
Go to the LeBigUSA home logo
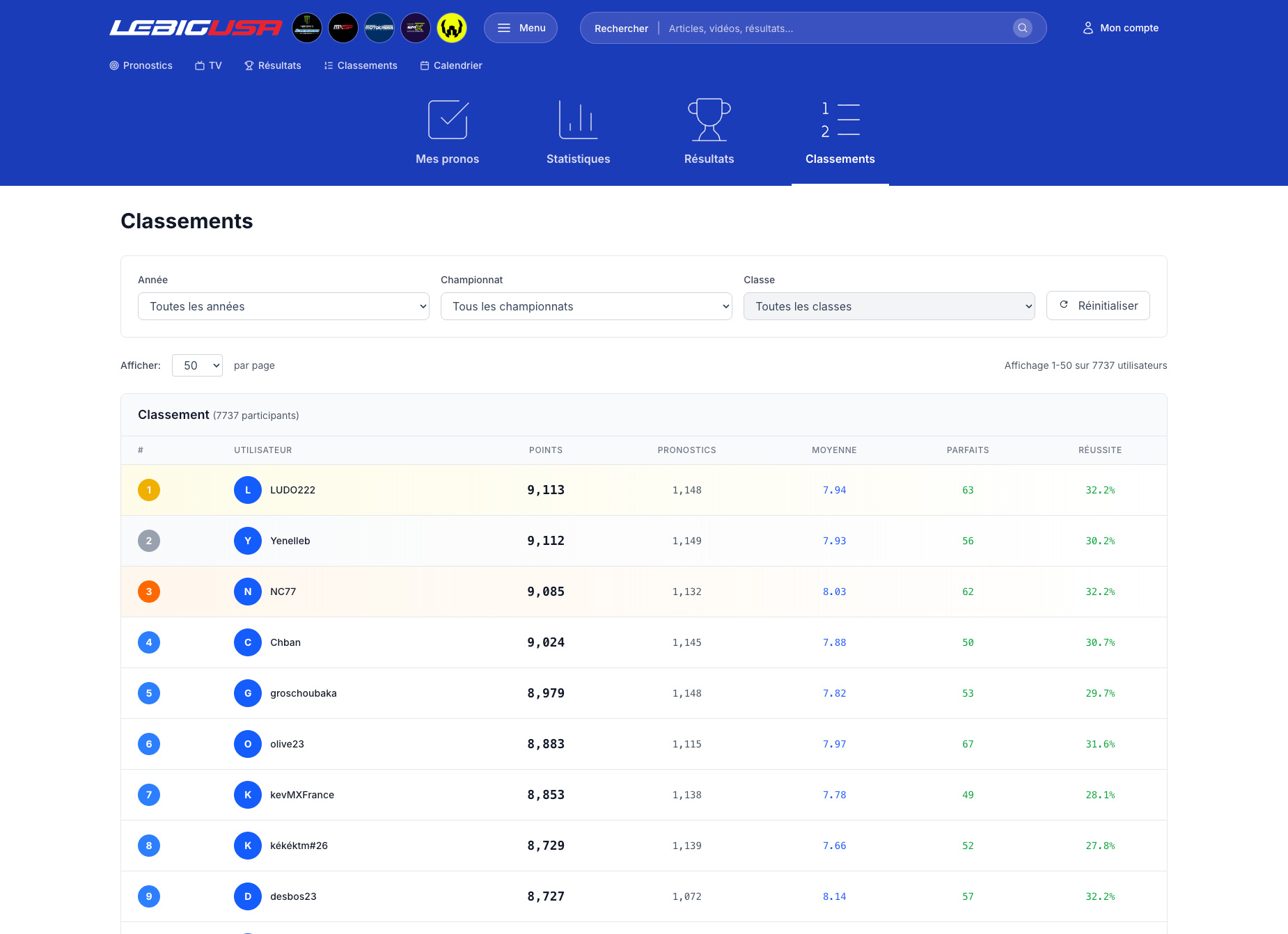[196, 28]
